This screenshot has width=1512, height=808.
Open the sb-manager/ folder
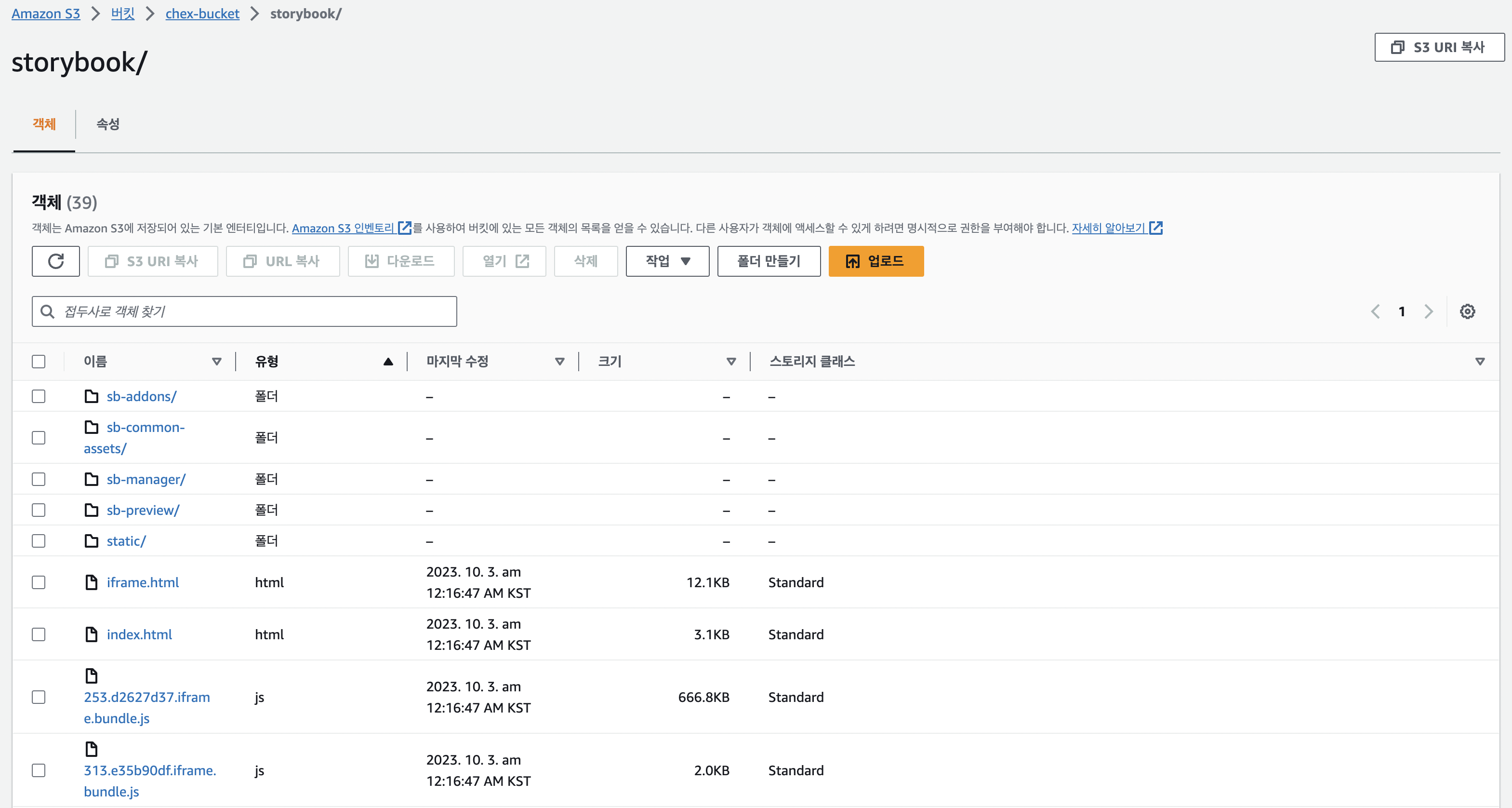[x=146, y=479]
